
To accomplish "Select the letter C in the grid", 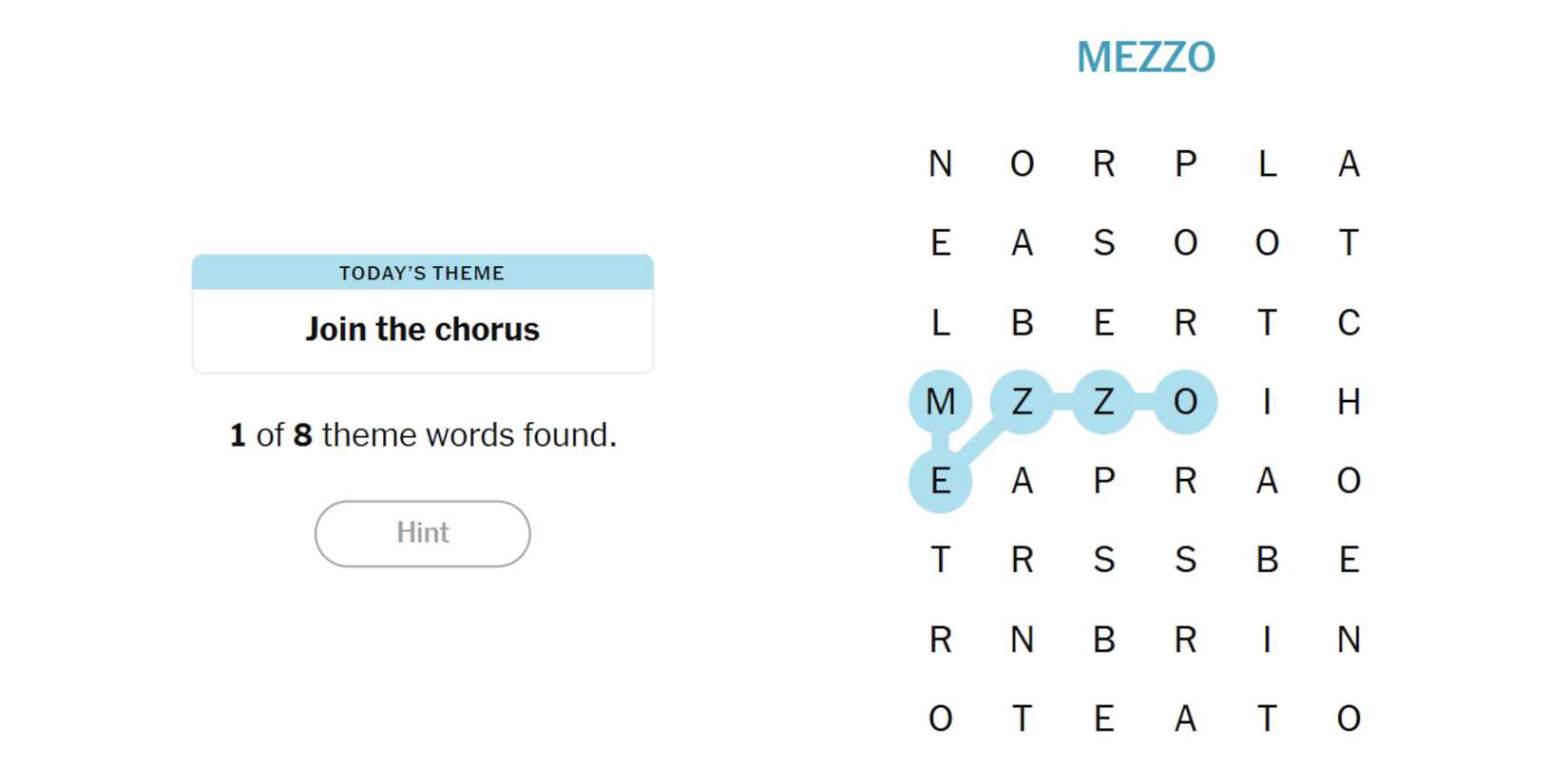I will [1348, 323].
